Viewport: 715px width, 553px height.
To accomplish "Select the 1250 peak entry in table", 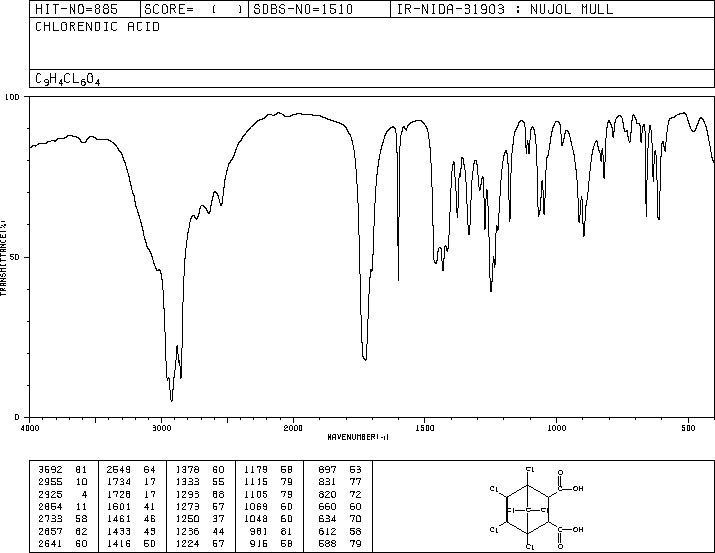I will [200, 519].
